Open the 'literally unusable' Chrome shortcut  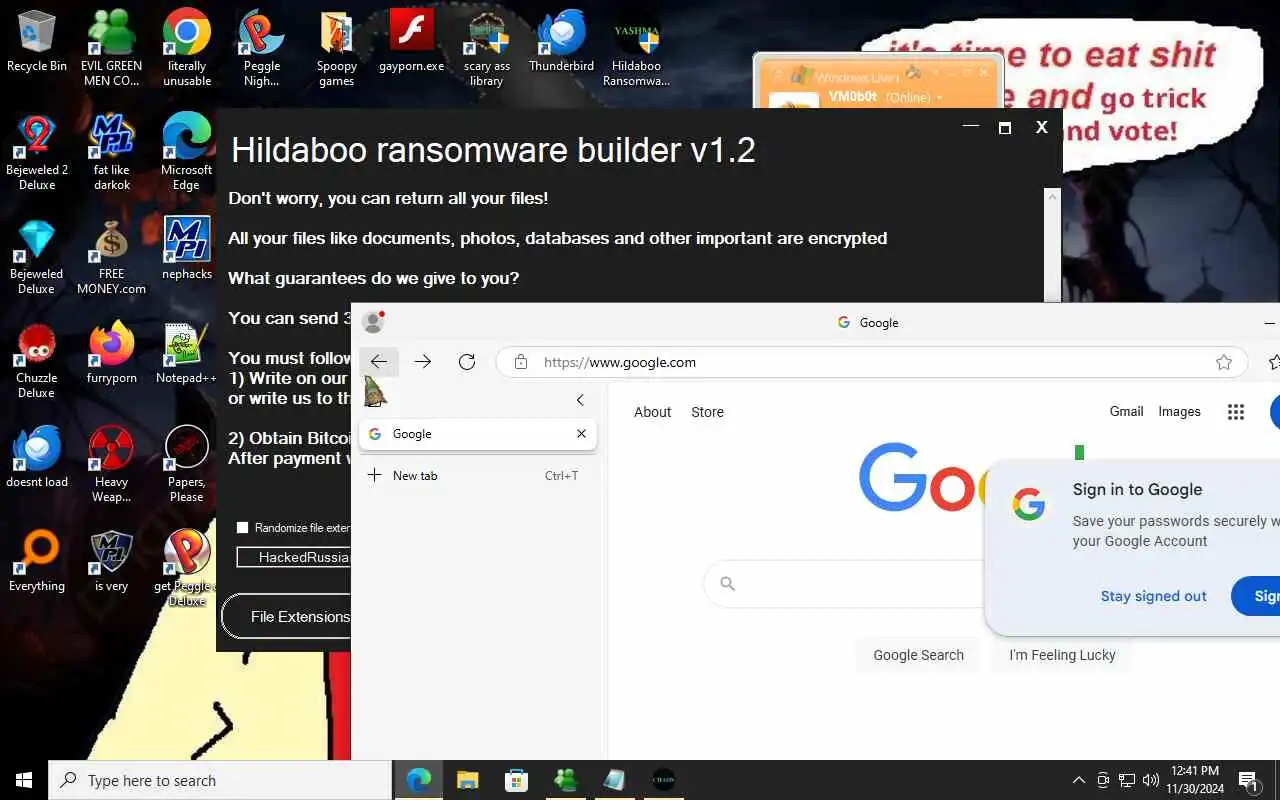(x=187, y=48)
